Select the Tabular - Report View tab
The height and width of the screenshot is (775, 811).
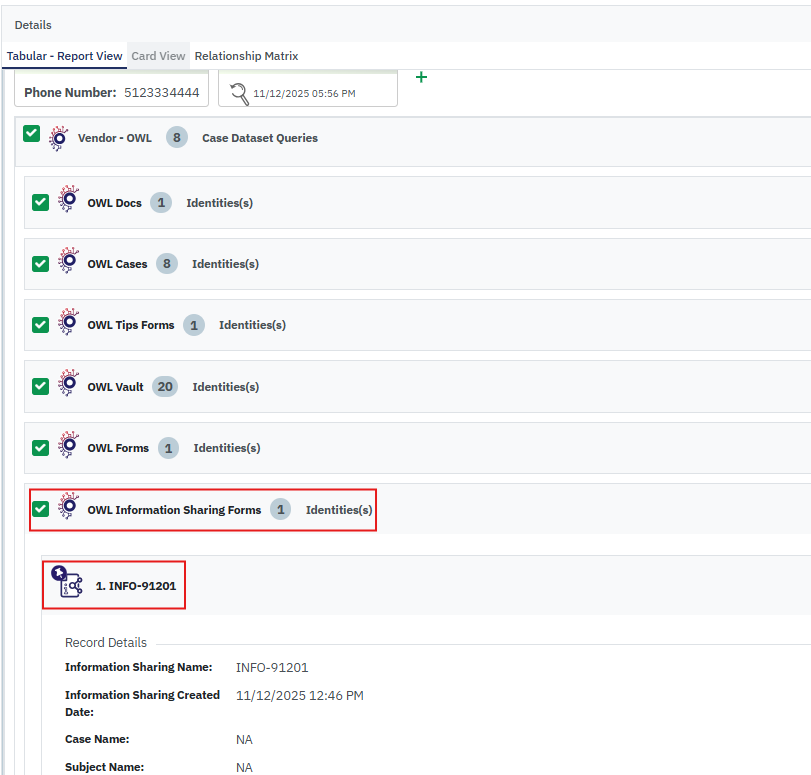[x=64, y=56]
